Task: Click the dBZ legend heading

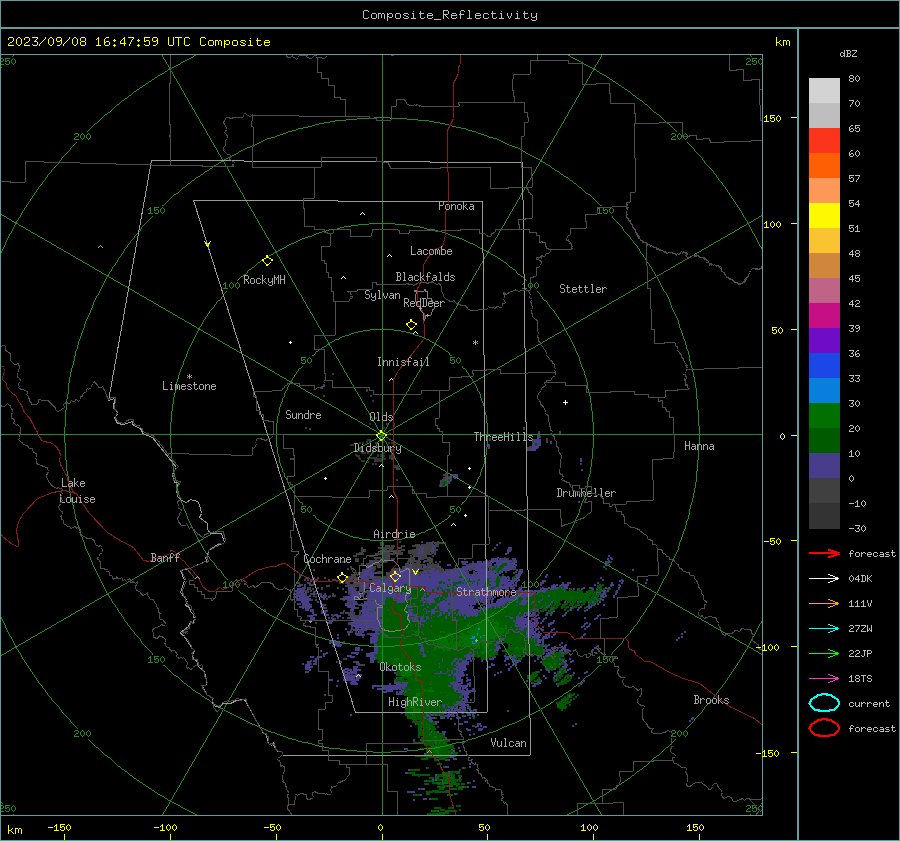Action: (848, 53)
